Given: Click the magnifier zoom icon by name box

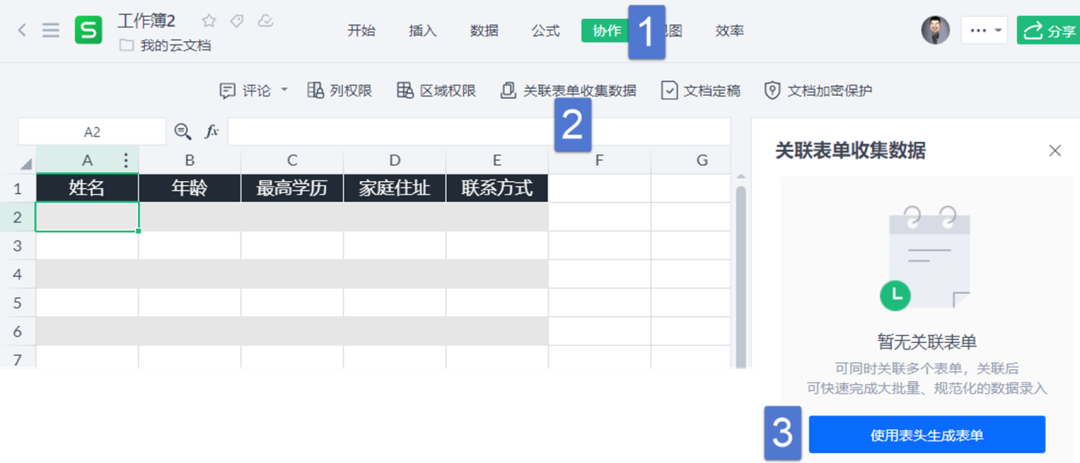Looking at the screenshot, I should (x=183, y=131).
